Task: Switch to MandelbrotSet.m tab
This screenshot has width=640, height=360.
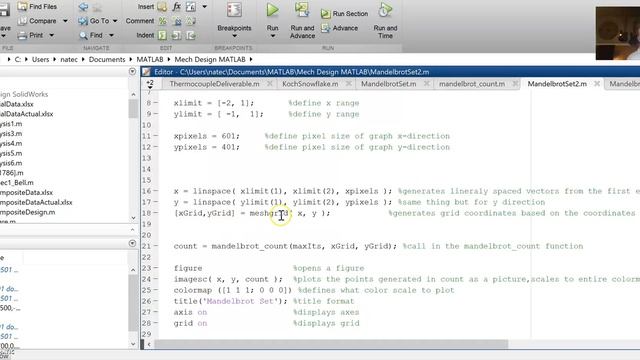Action: (x=389, y=84)
